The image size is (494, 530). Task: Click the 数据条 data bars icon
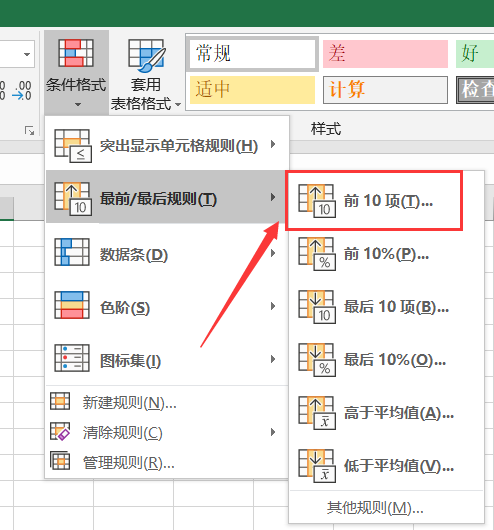(x=72, y=252)
